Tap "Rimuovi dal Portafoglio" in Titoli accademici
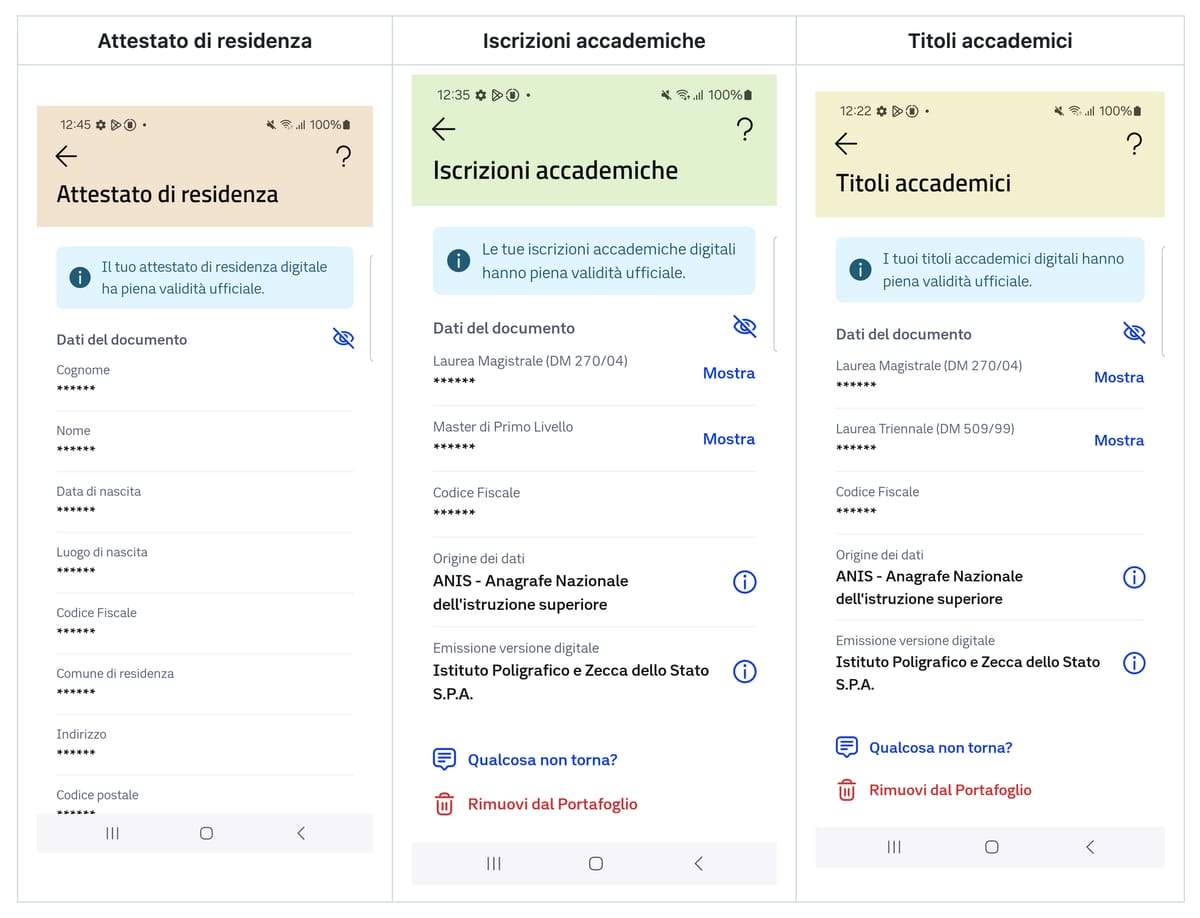Viewport: 1200px width, 918px height. tap(949, 790)
